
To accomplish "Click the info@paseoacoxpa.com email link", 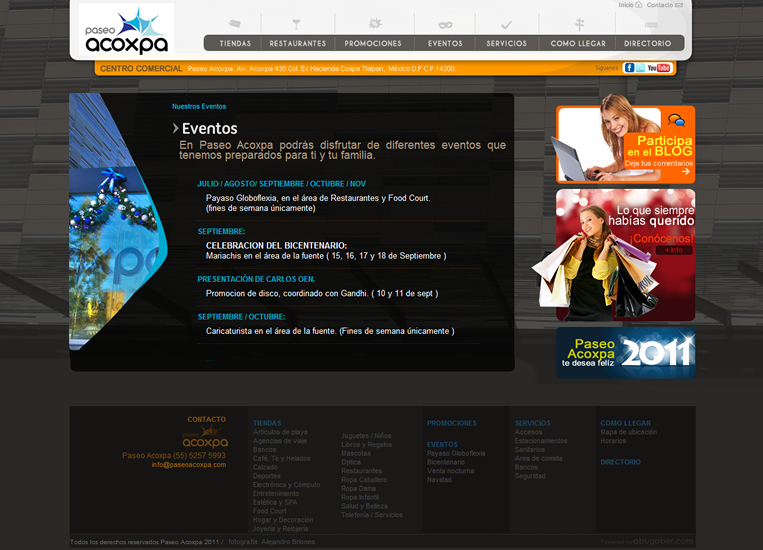I will coord(189,465).
